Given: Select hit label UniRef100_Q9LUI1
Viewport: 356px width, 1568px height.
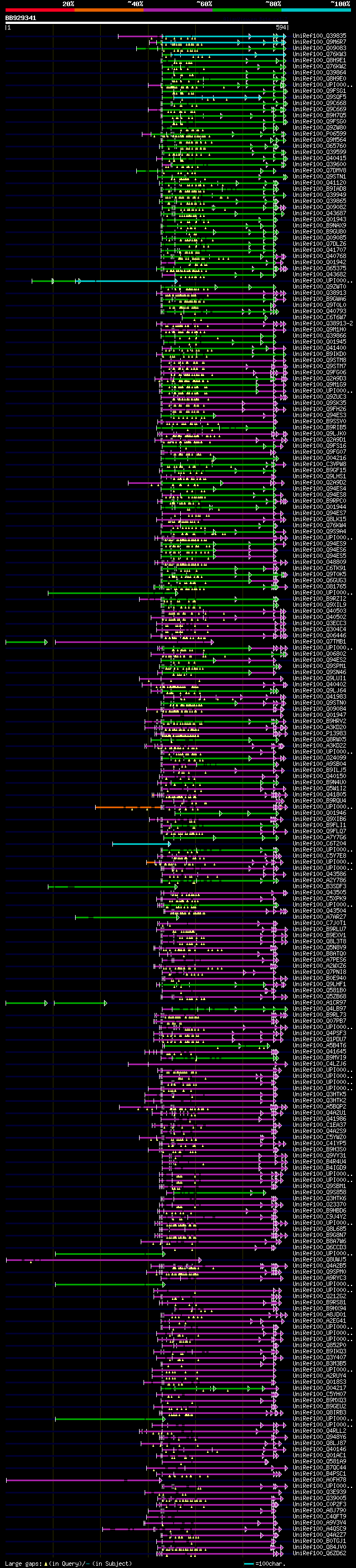Looking at the screenshot, I should point(319,679).
